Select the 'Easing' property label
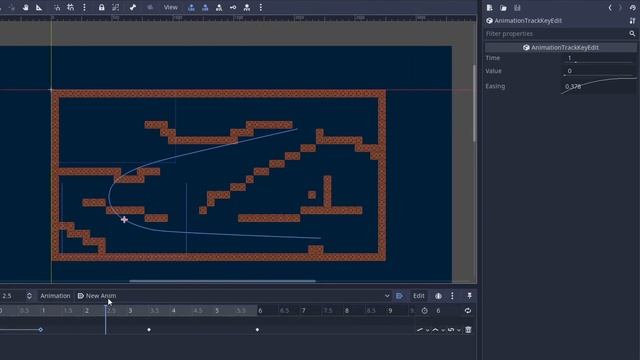 click(495, 86)
